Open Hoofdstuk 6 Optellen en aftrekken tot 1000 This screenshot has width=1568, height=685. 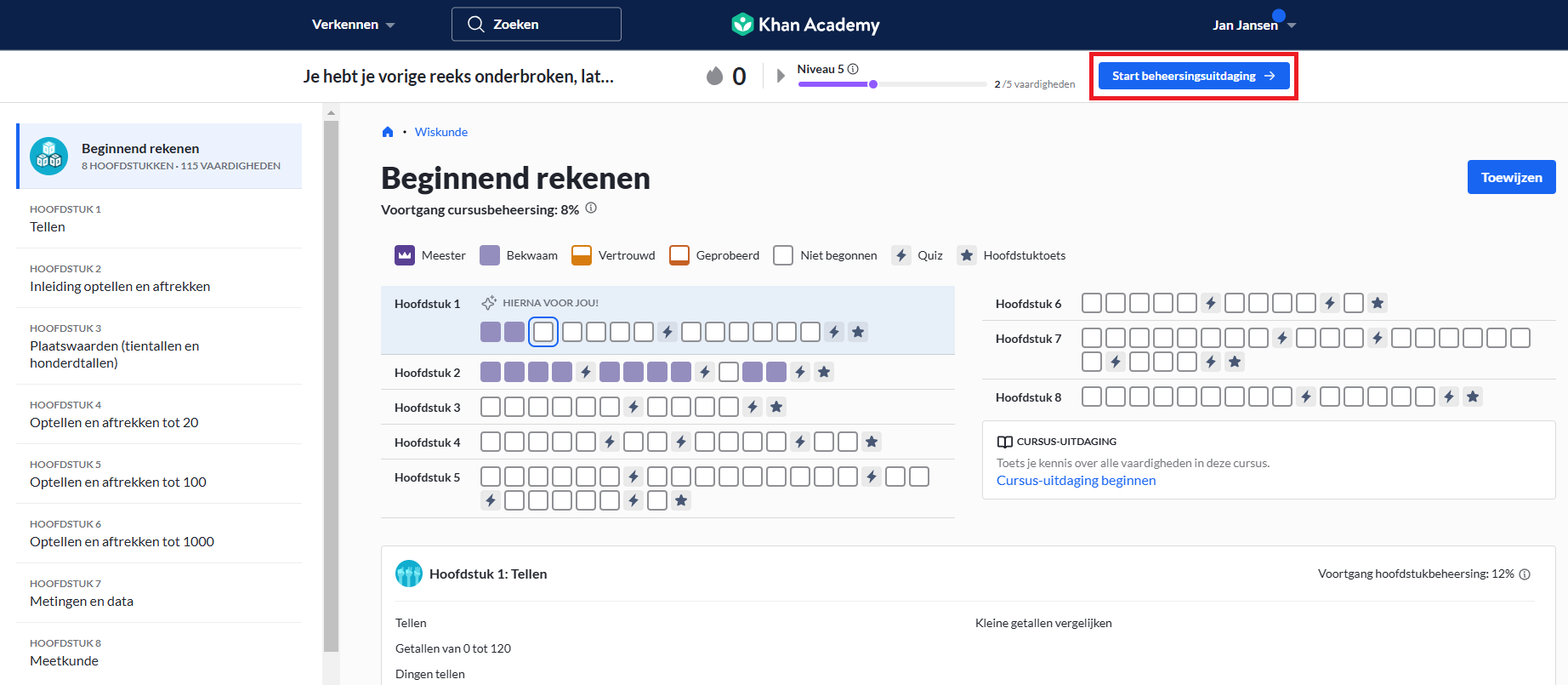point(159,534)
